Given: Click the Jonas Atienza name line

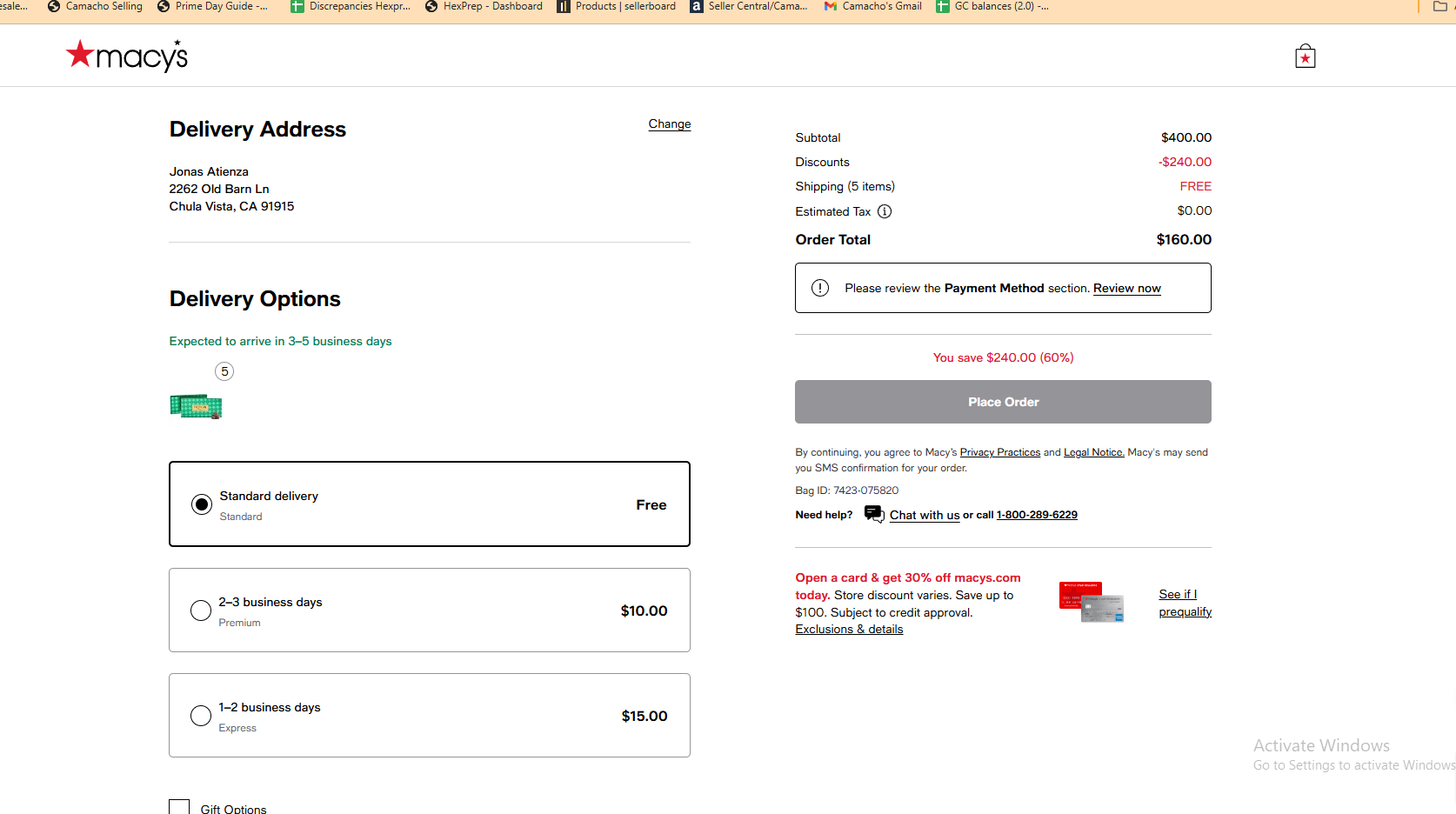Looking at the screenshot, I should click(x=209, y=171).
